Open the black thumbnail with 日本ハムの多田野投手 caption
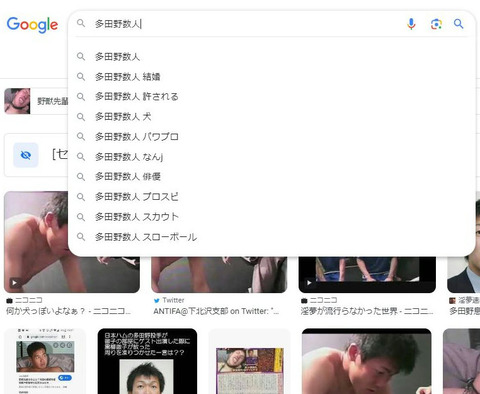 [x=147, y=361]
